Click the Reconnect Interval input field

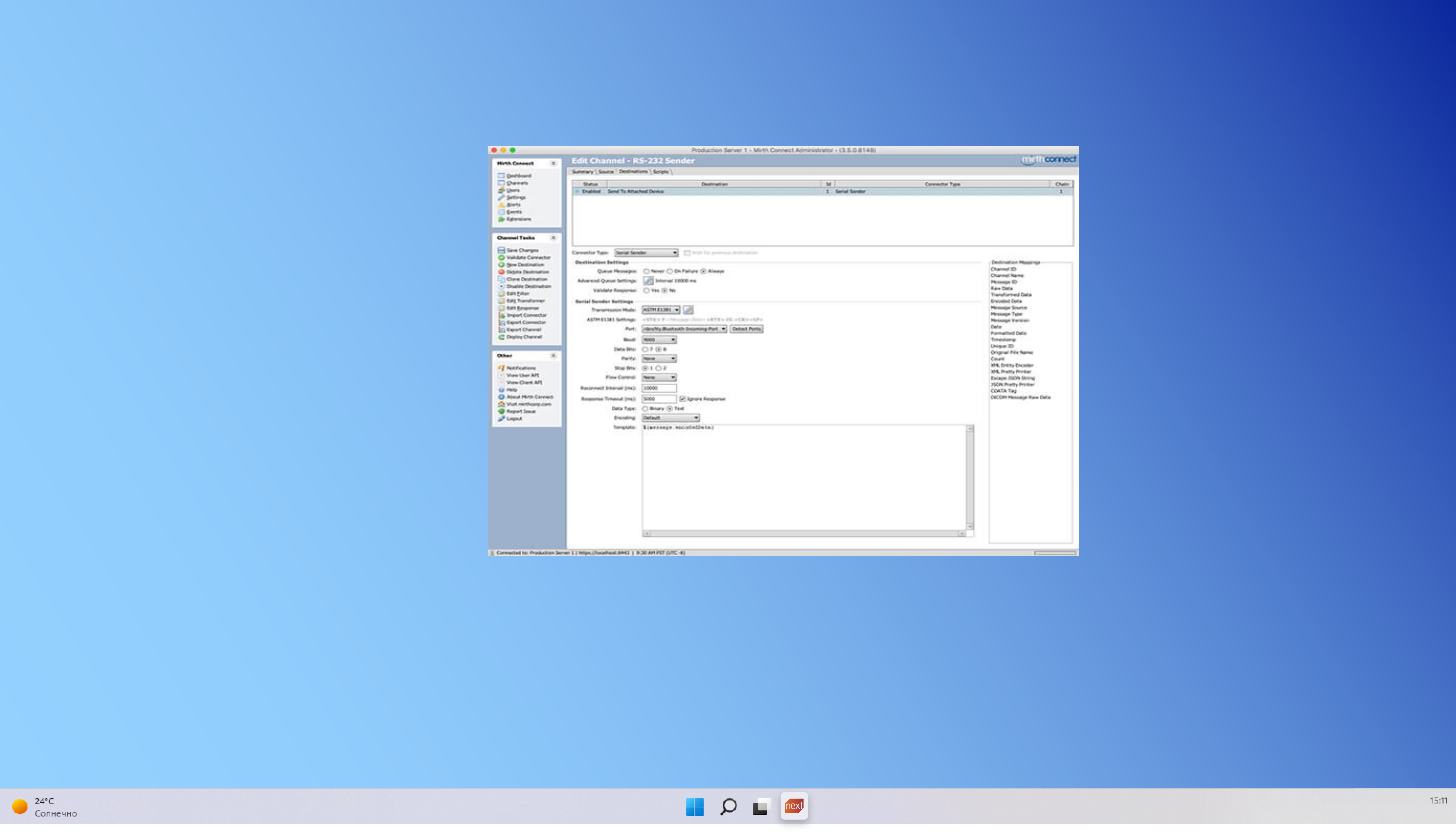(659, 388)
